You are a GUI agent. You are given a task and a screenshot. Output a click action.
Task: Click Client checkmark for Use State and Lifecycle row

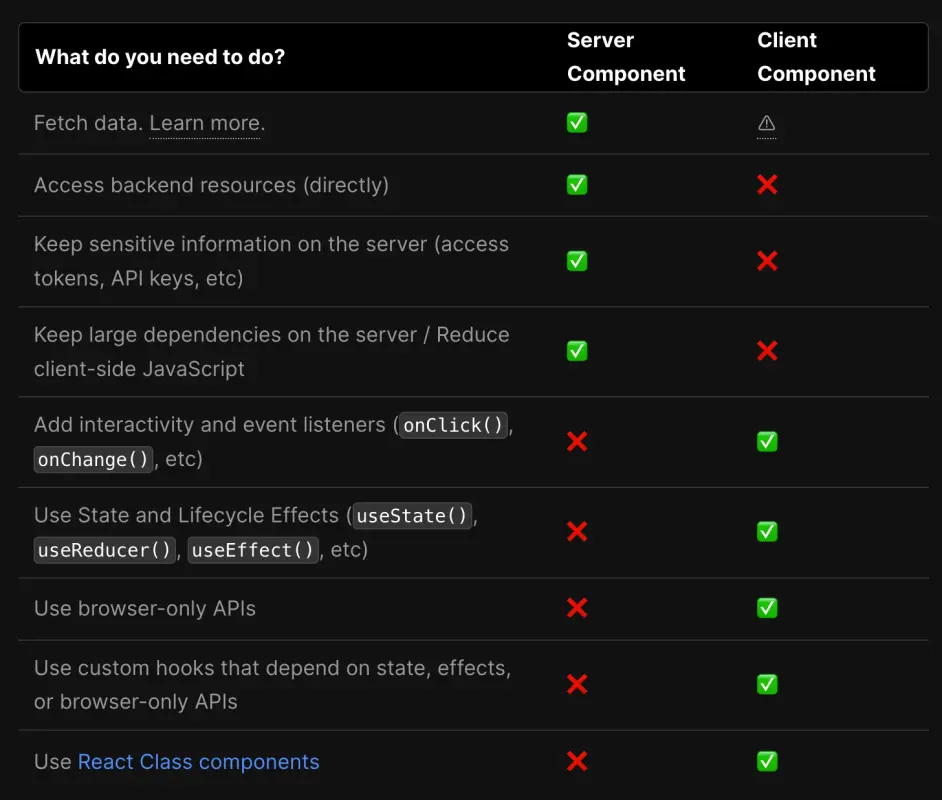[767, 532]
